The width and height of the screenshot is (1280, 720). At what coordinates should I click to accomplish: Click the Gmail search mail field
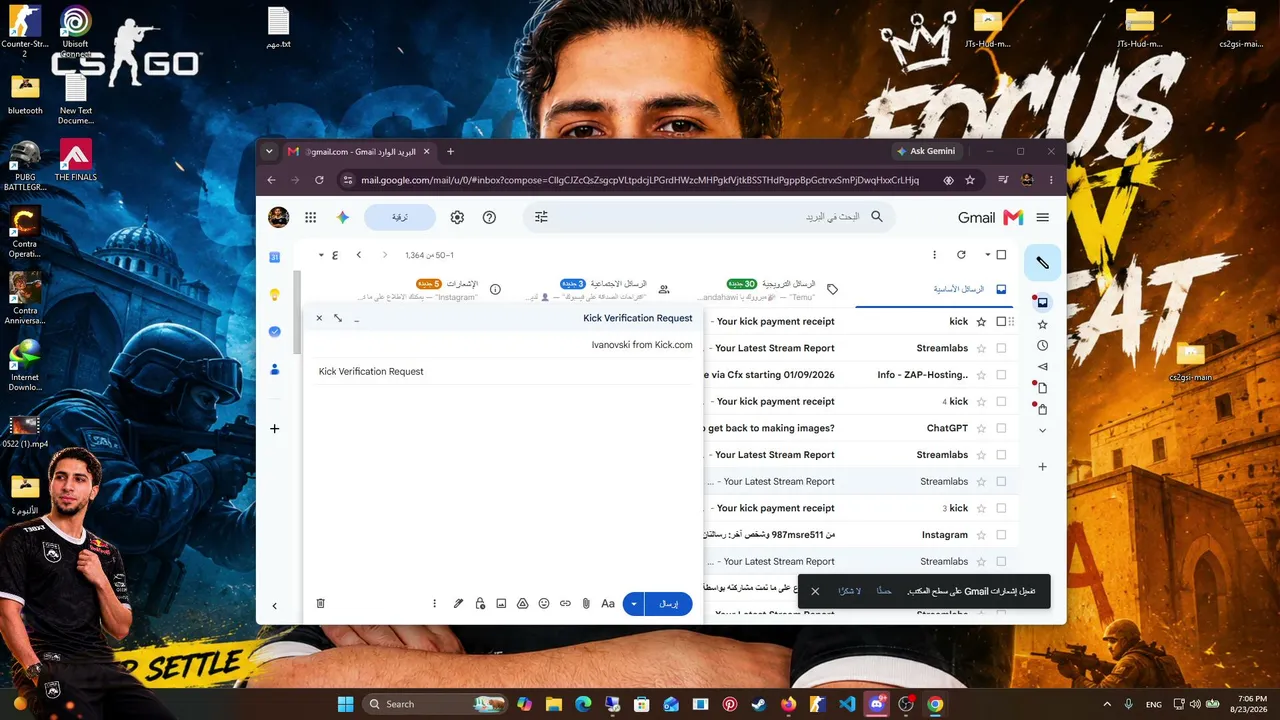[710, 217]
